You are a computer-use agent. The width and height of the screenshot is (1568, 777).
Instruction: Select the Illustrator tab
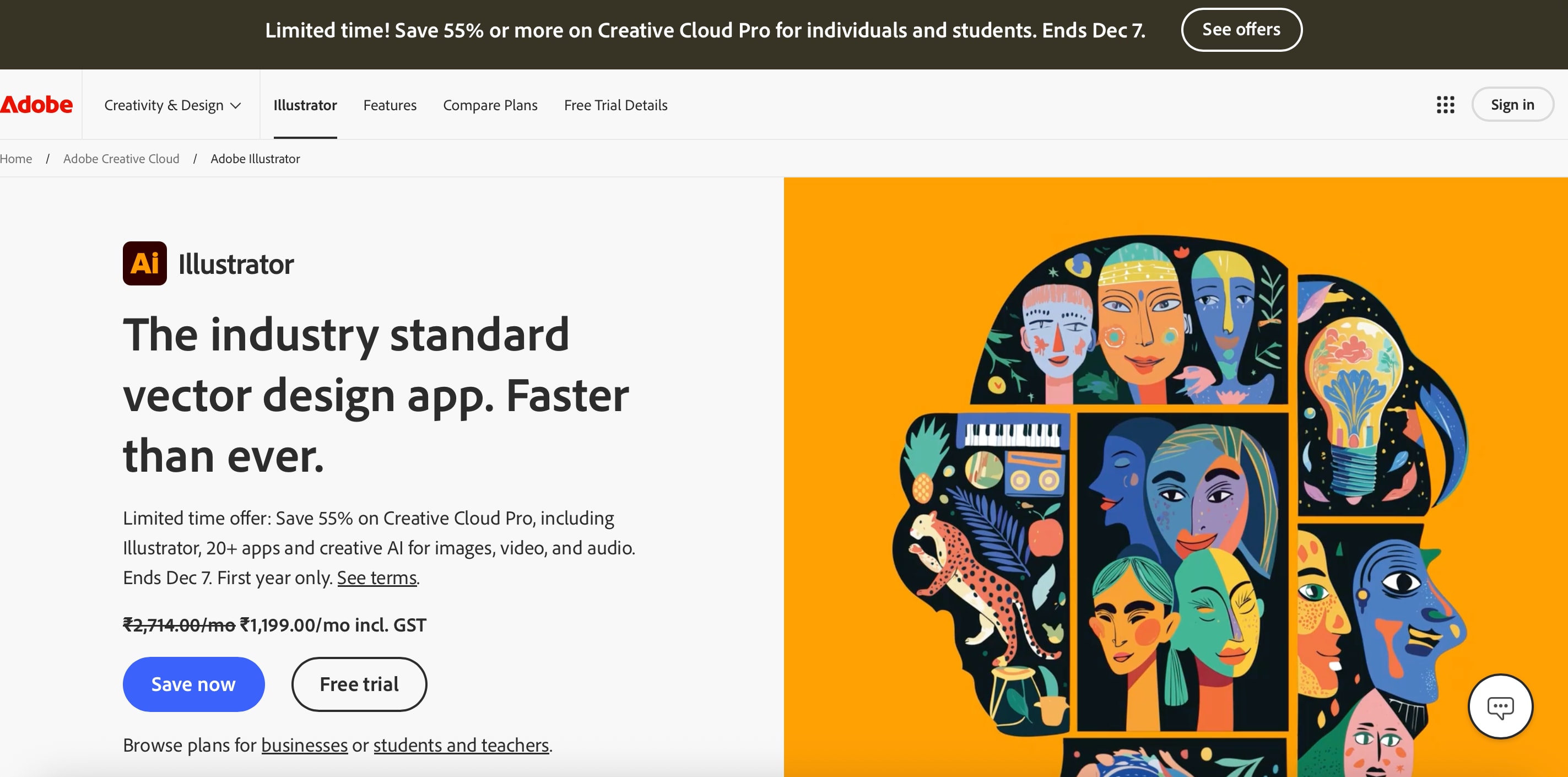click(305, 105)
